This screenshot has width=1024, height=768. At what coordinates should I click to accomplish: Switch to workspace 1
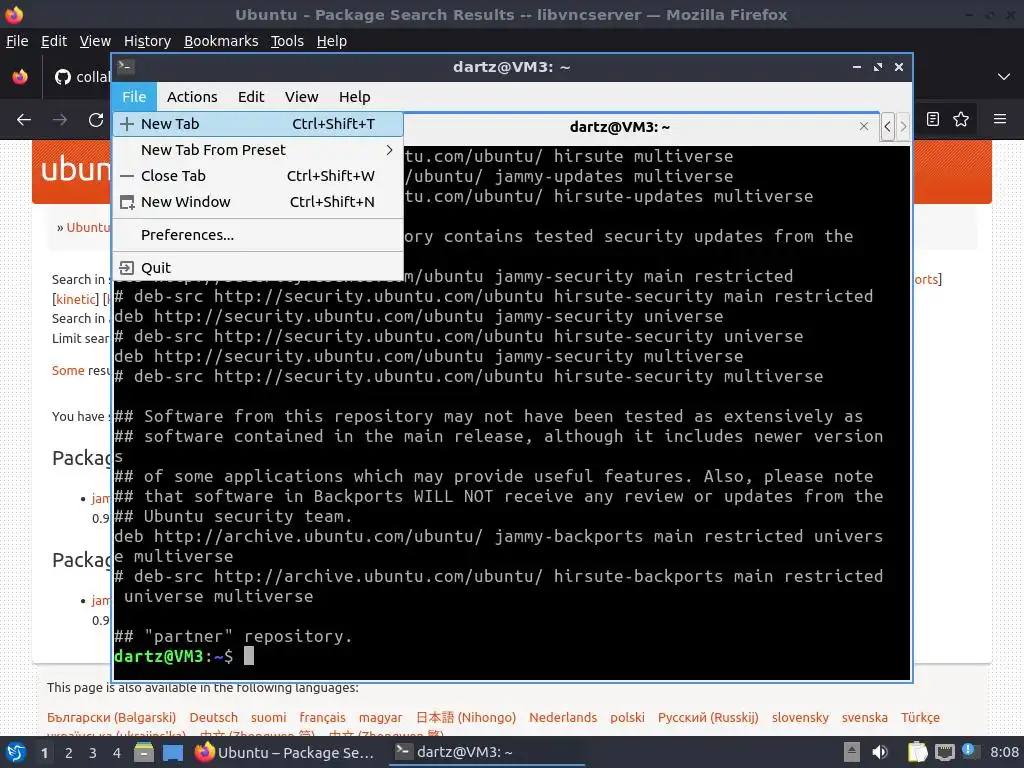(44, 753)
